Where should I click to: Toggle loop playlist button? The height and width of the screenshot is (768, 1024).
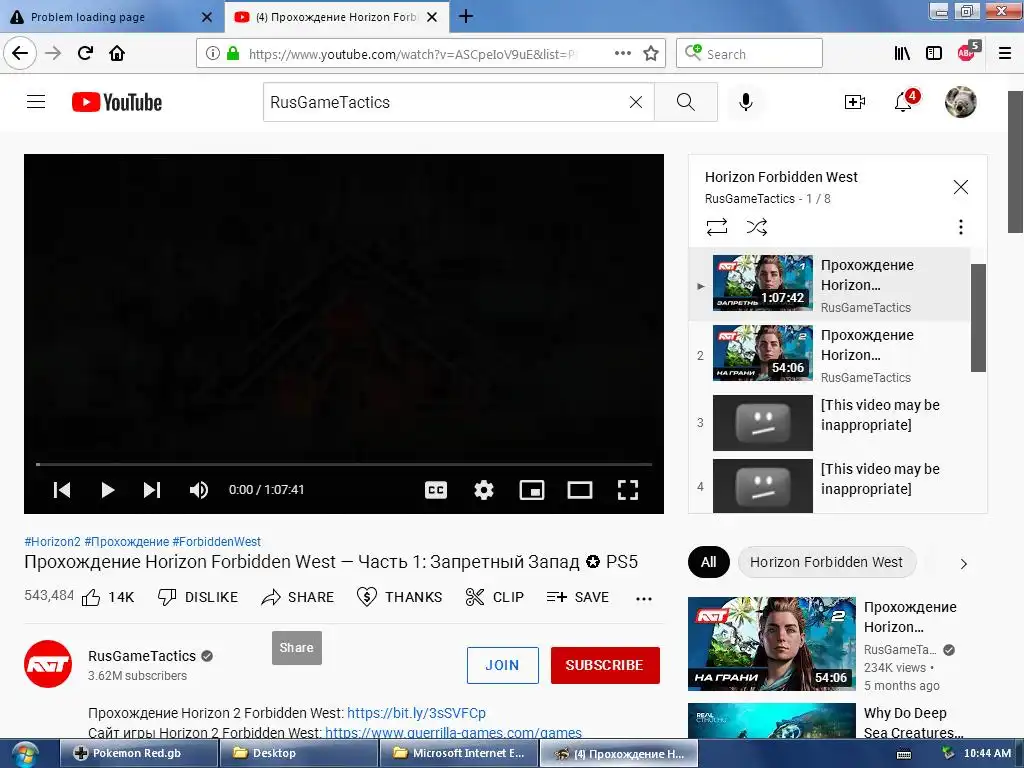point(716,227)
